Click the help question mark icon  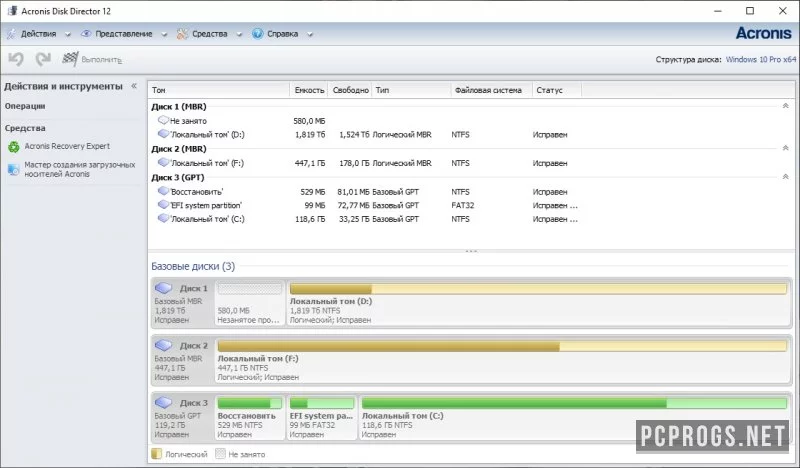pos(258,34)
